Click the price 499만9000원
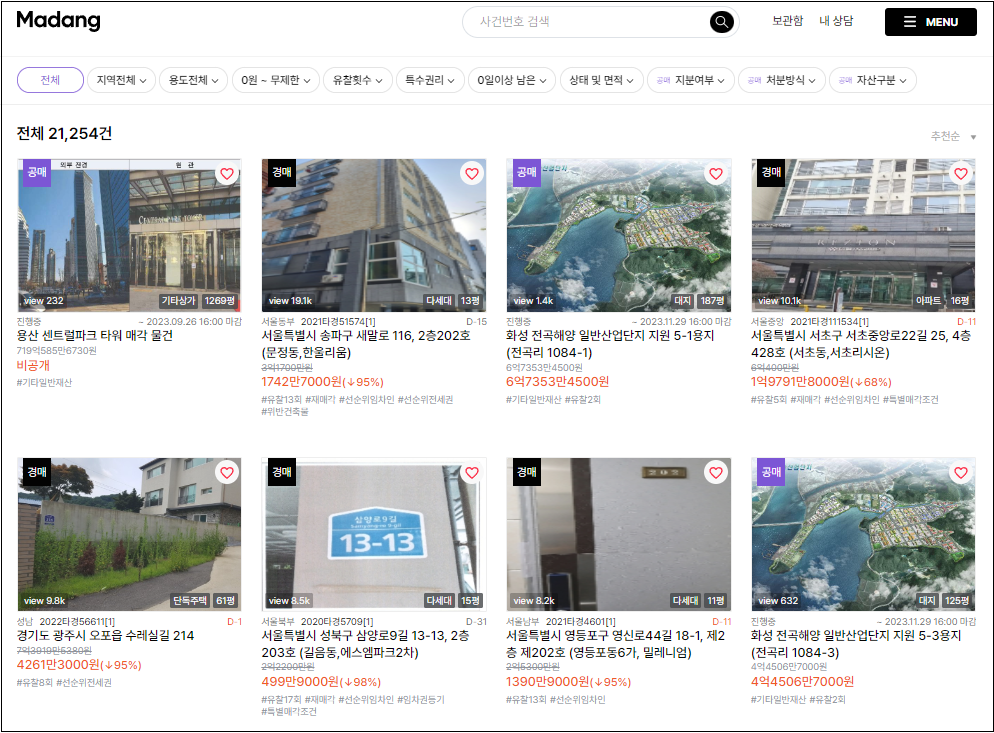This screenshot has height=733, width=994. (x=300, y=682)
